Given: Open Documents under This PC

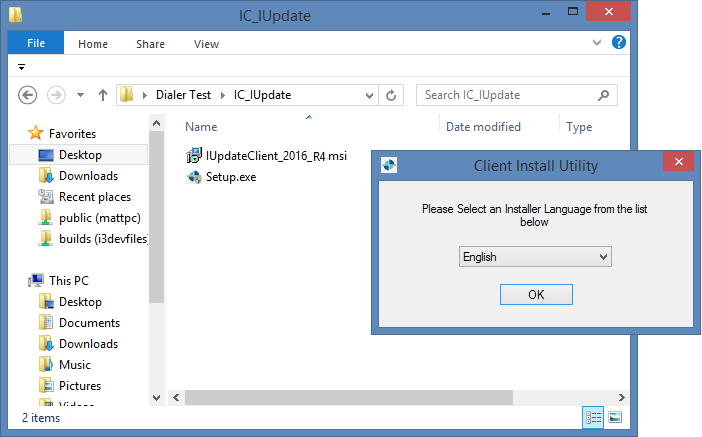Looking at the screenshot, I should pos(90,323).
